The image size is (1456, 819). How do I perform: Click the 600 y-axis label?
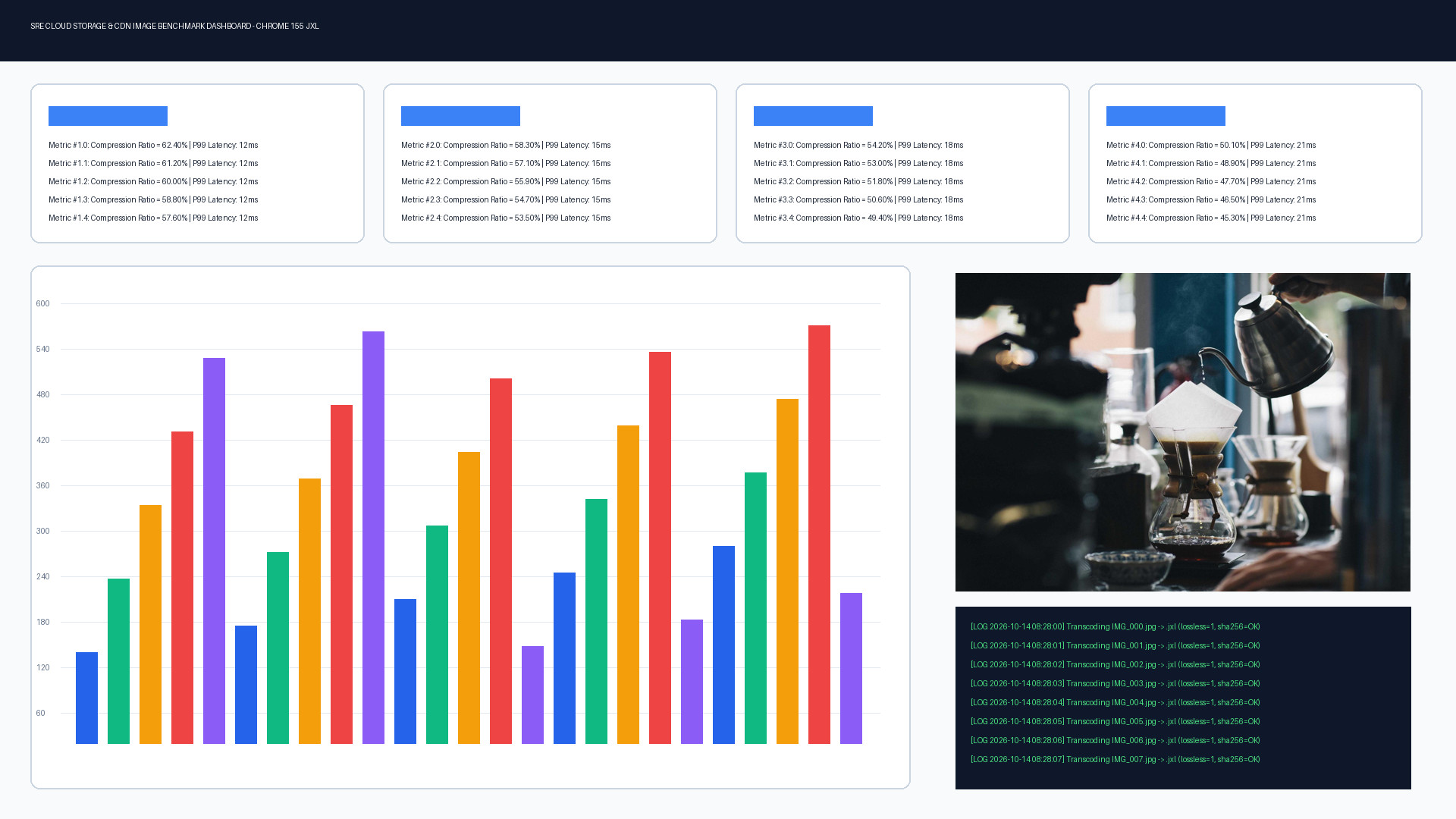[42, 303]
